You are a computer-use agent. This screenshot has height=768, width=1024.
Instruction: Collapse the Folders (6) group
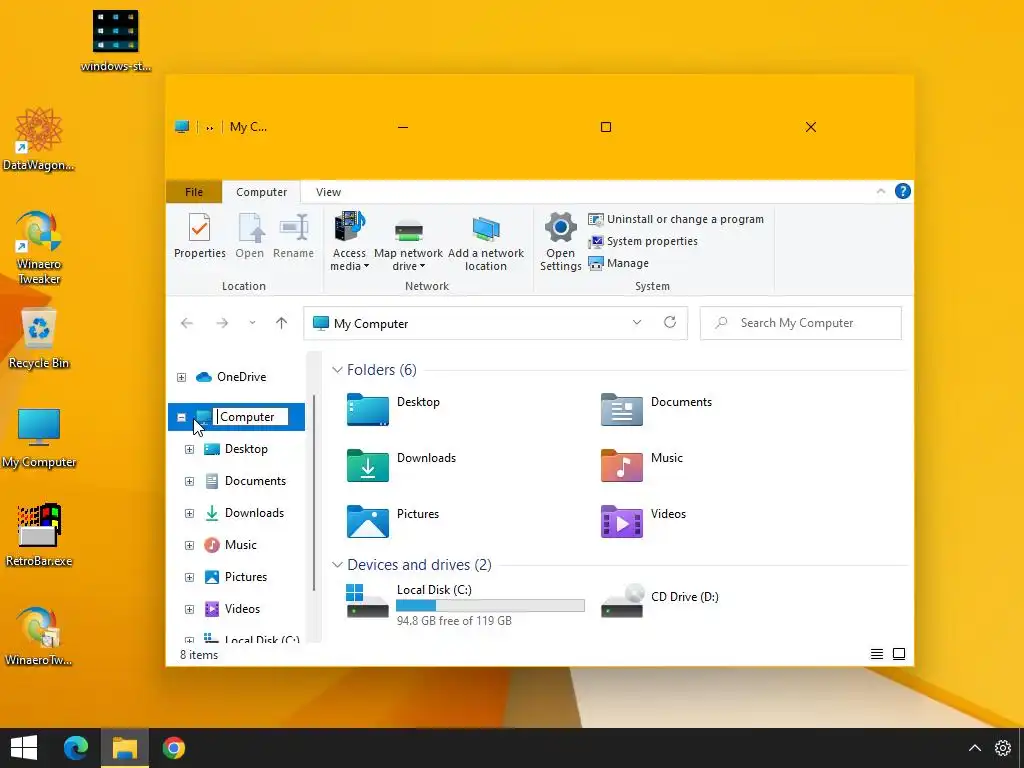(x=337, y=370)
